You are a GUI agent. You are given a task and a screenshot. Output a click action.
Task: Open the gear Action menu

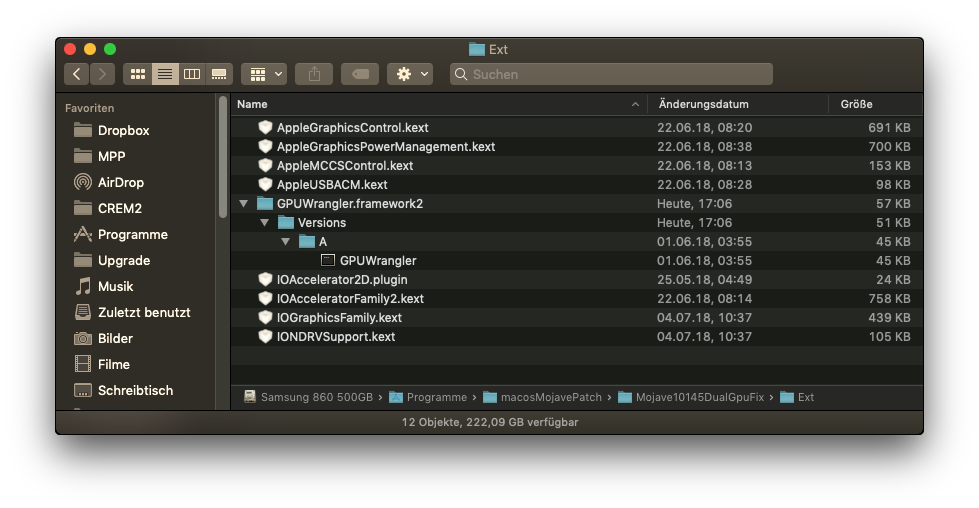(x=410, y=74)
